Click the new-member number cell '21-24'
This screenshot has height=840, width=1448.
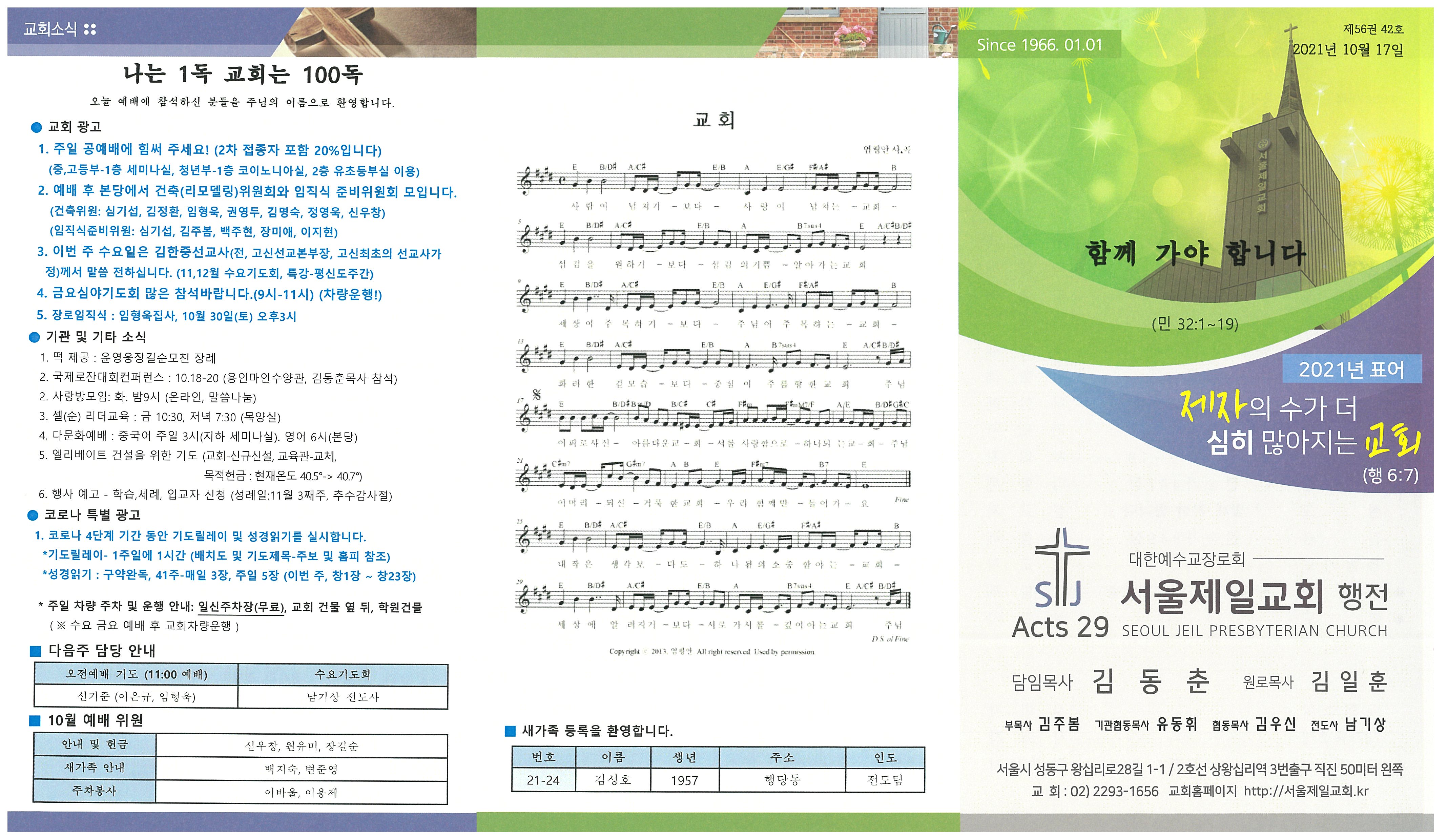(543, 781)
